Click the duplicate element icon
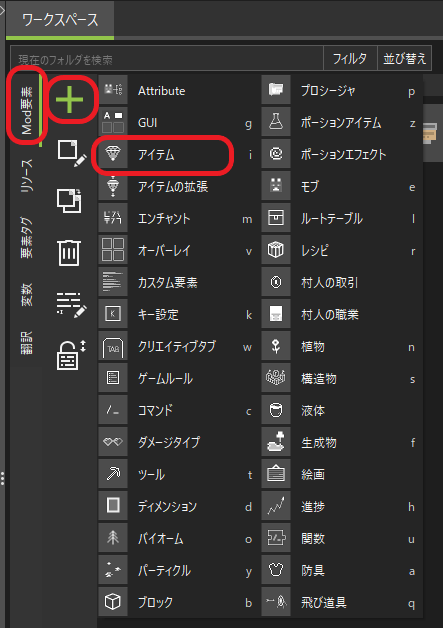This screenshot has height=628, width=443. [69, 201]
